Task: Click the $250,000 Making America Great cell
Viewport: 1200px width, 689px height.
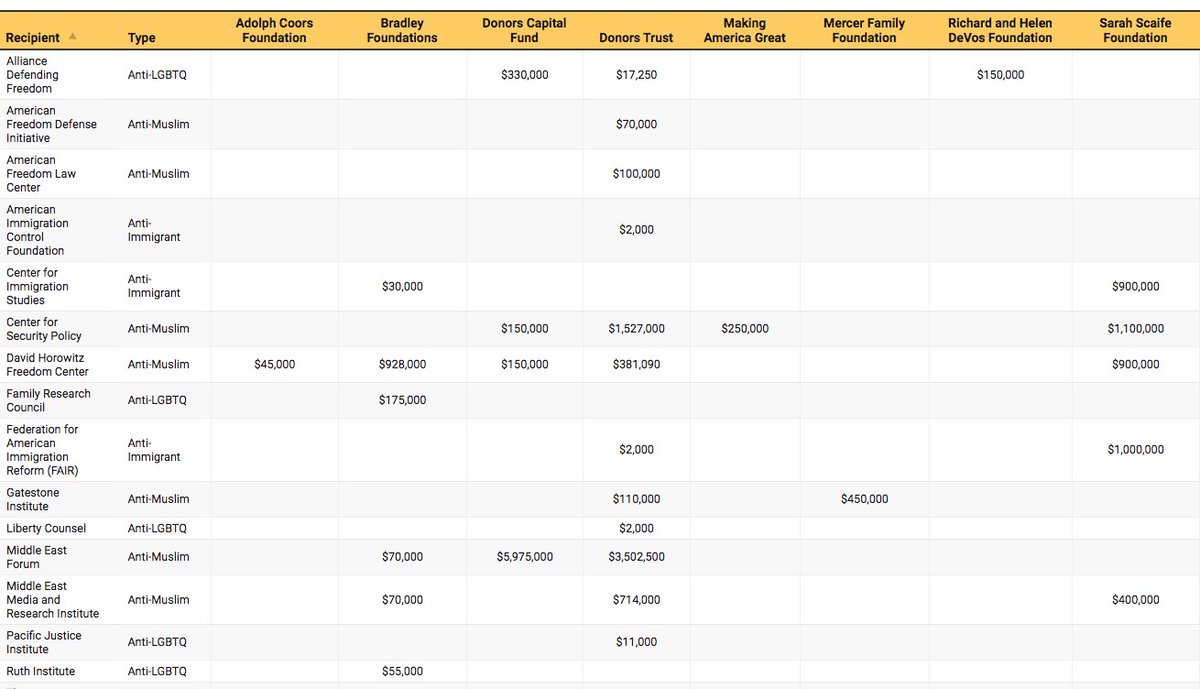Action: 745,329
